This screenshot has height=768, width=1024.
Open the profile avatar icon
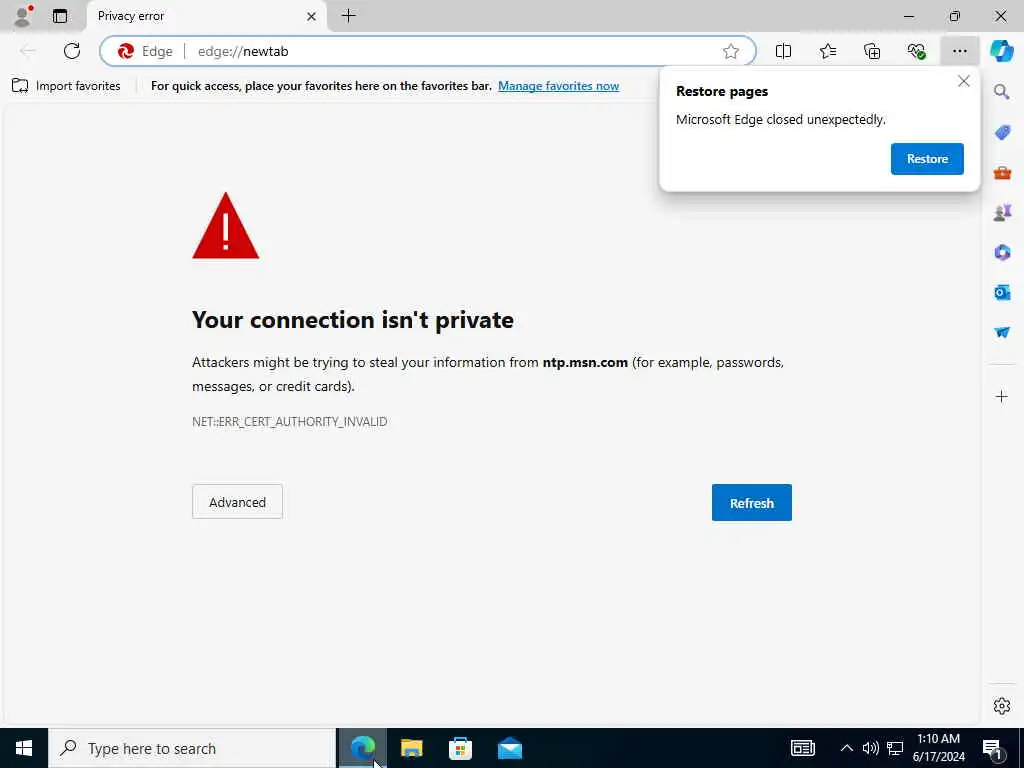click(23, 16)
